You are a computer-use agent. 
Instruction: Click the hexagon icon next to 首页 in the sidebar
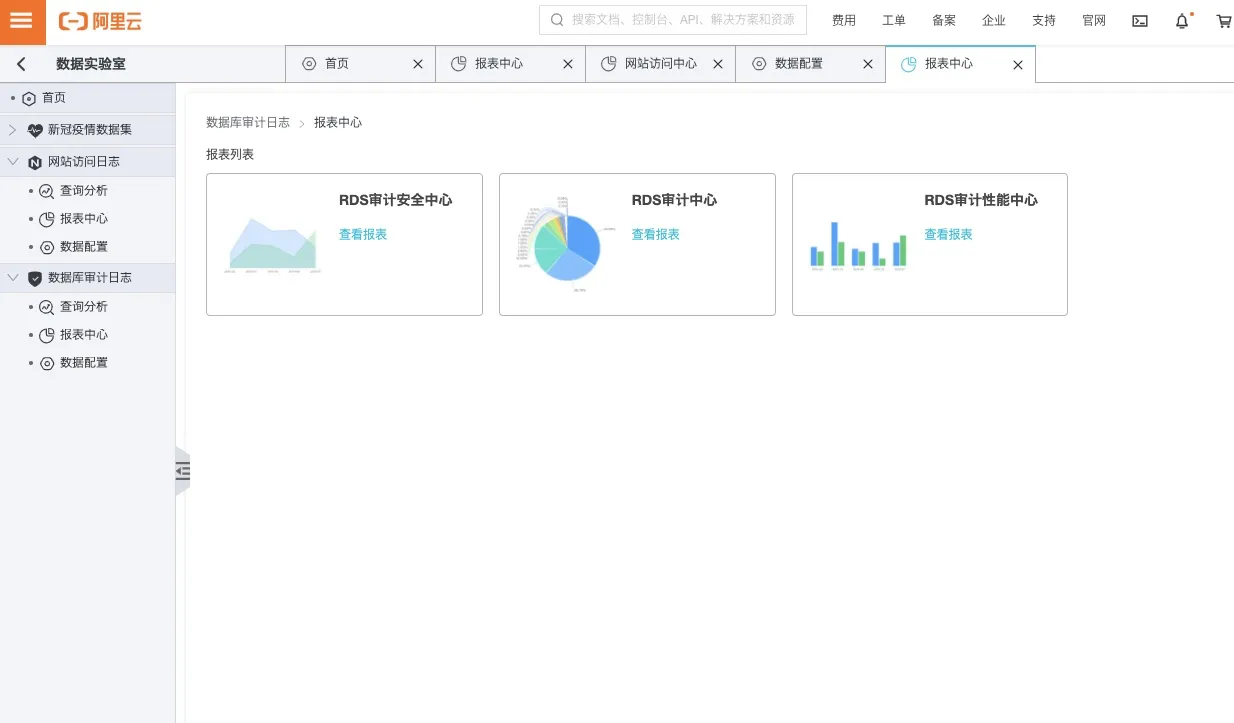29,99
